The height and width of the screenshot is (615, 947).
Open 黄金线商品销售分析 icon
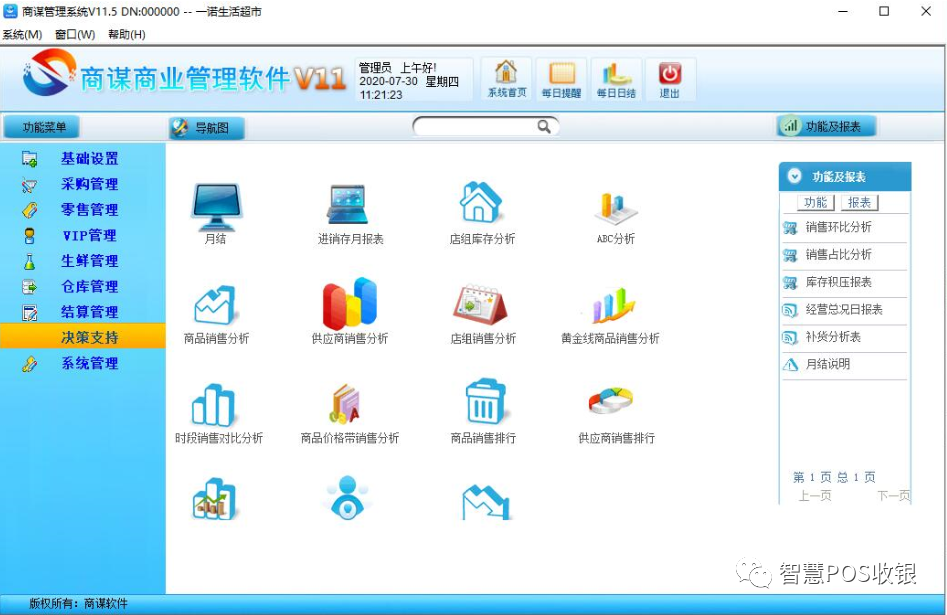(x=613, y=310)
